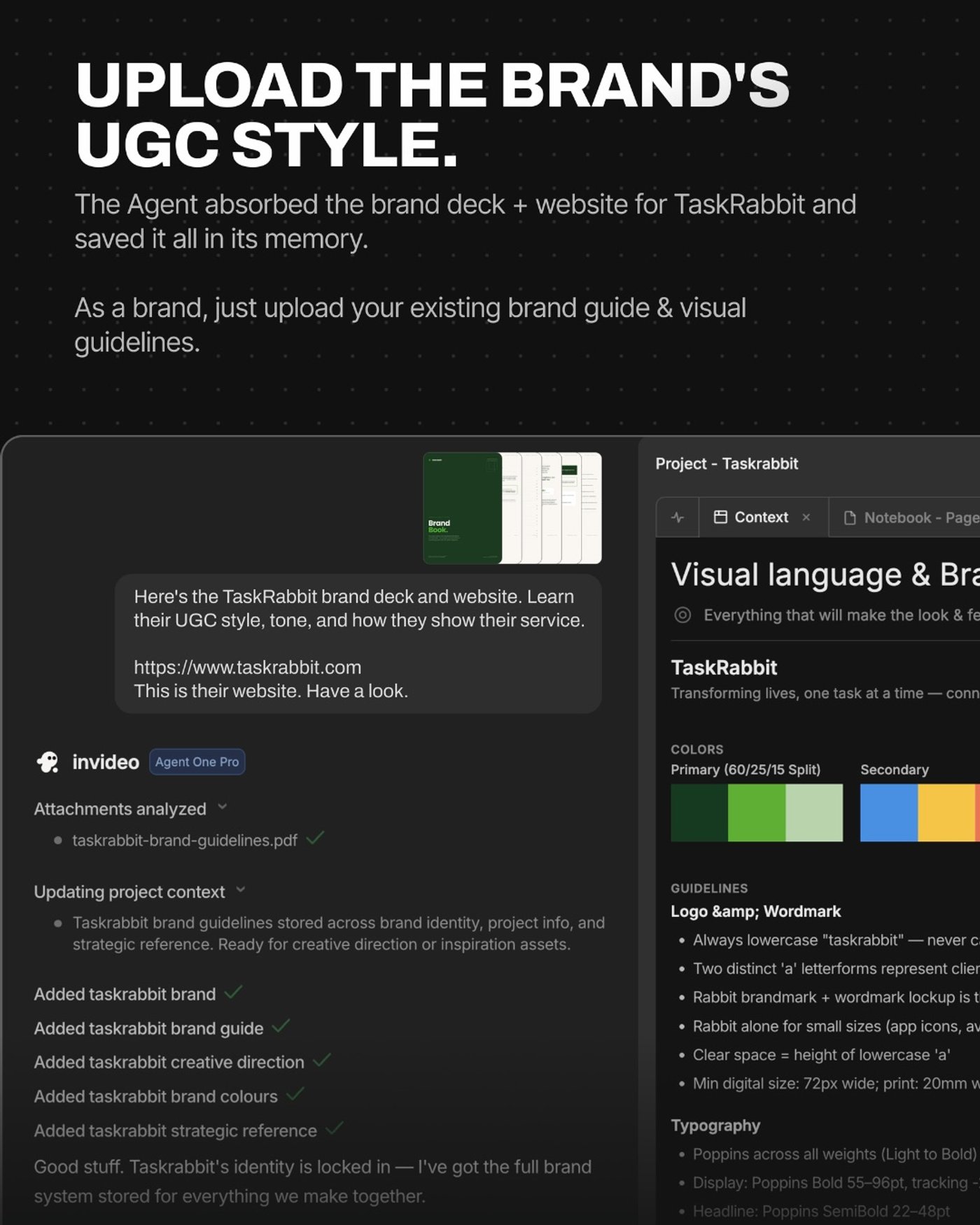Click 'Poppins across all weights' bullet

coord(834,1154)
